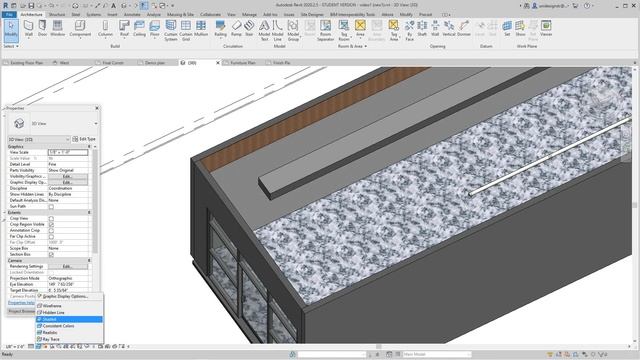Screen dimensions: 640x360
Task: Open the Manage ribbon tab
Action: point(249,14)
